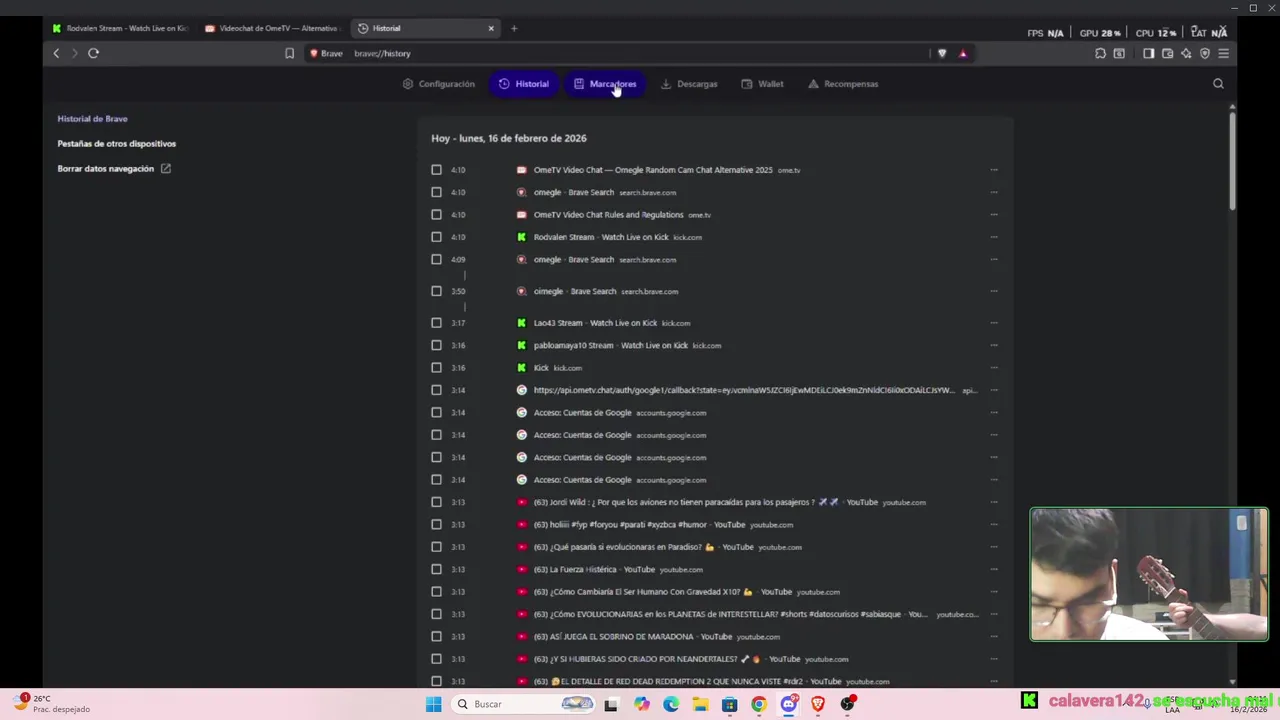Open more options for Rodvalen Stream entry
Screen dimensions: 1280x720
point(993,237)
